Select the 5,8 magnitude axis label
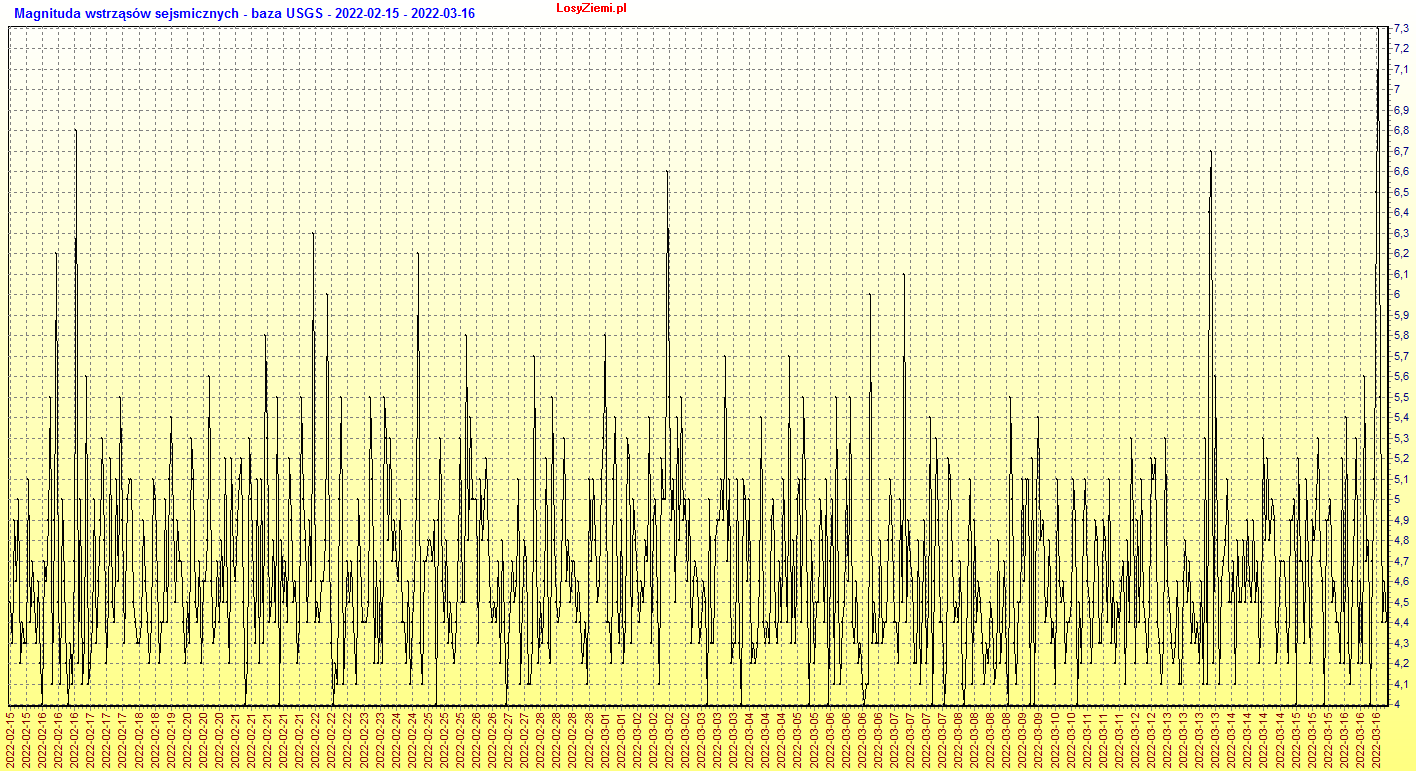The width and height of the screenshot is (1416, 771). pyautogui.click(x=1401, y=336)
